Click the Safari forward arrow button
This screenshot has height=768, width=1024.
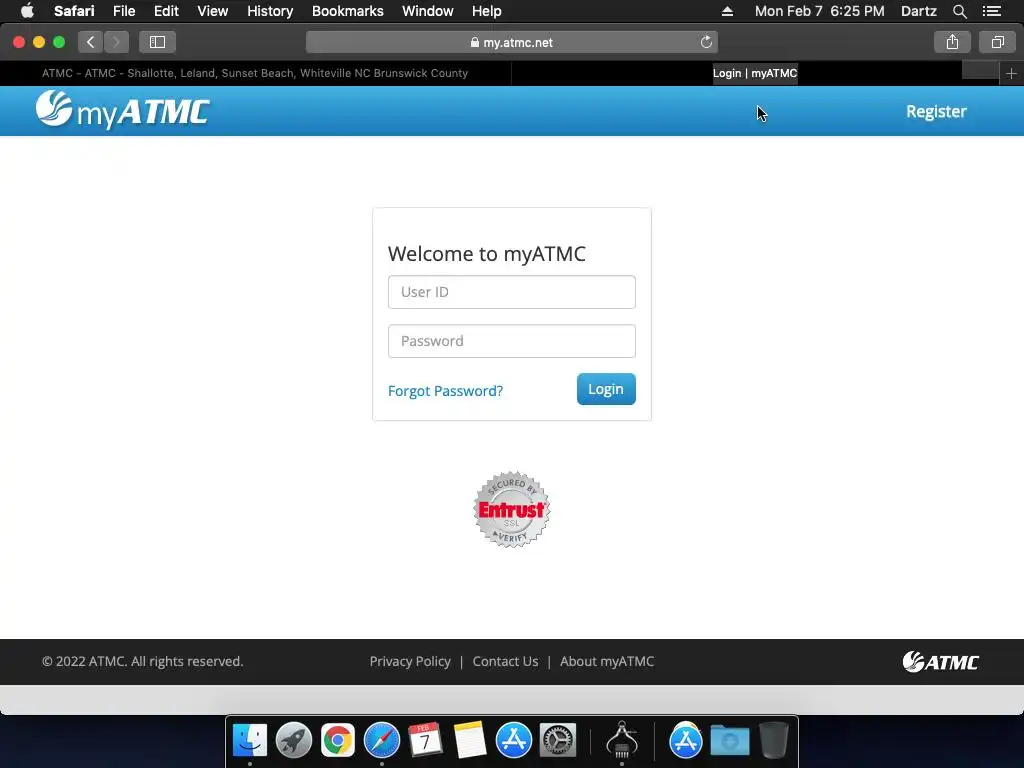coord(116,42)
